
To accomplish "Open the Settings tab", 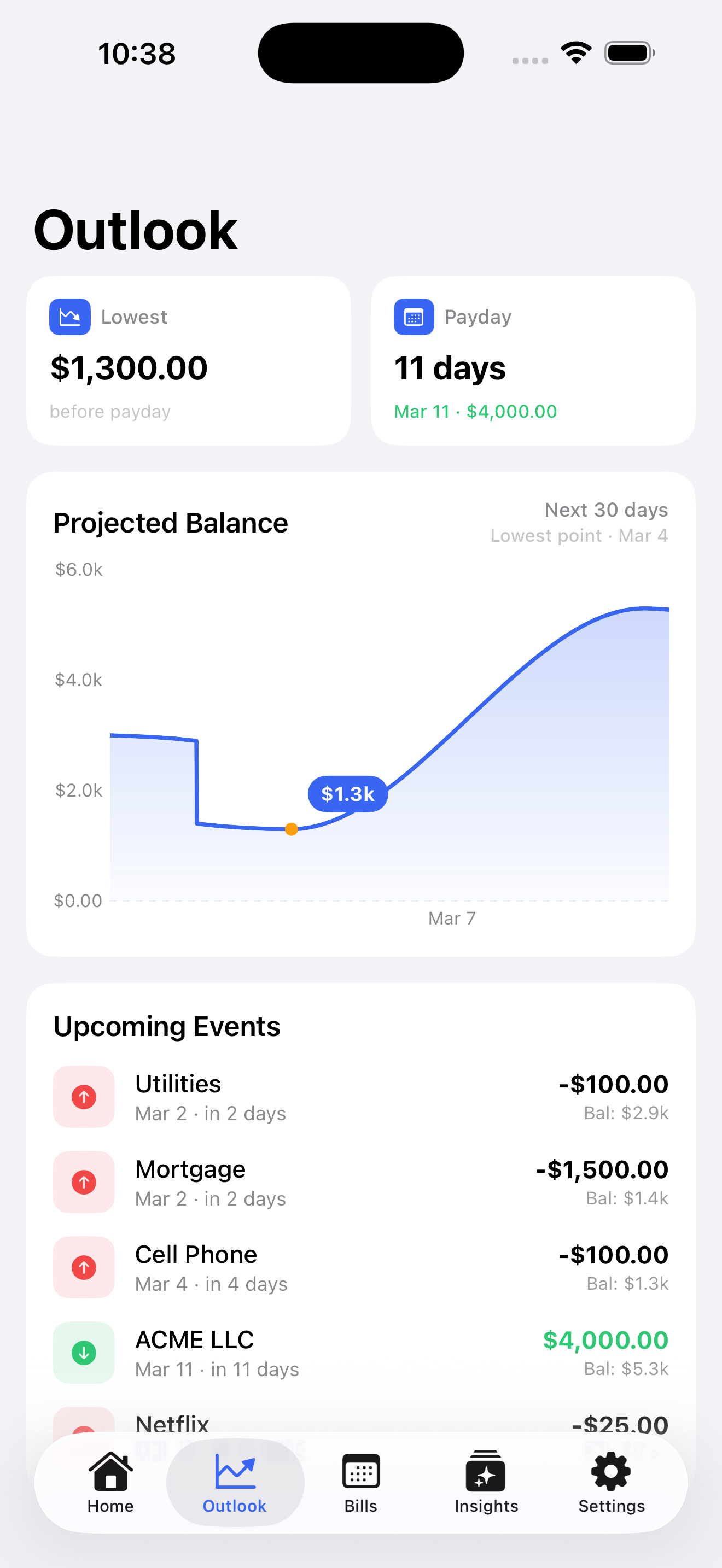I will [611, 1482].
